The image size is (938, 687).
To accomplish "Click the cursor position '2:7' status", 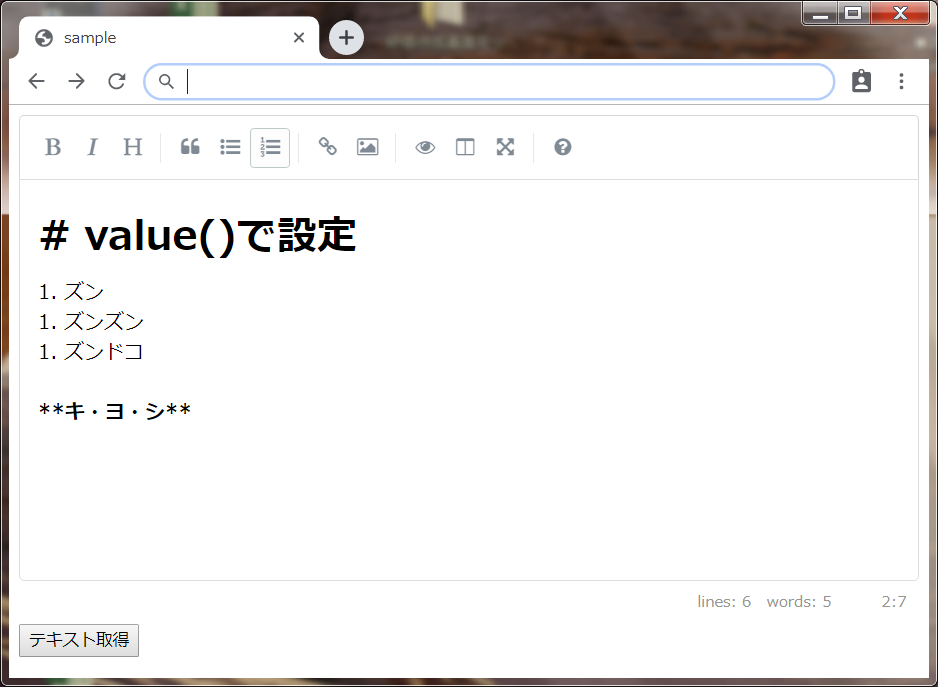I will (x=894, y=601).
